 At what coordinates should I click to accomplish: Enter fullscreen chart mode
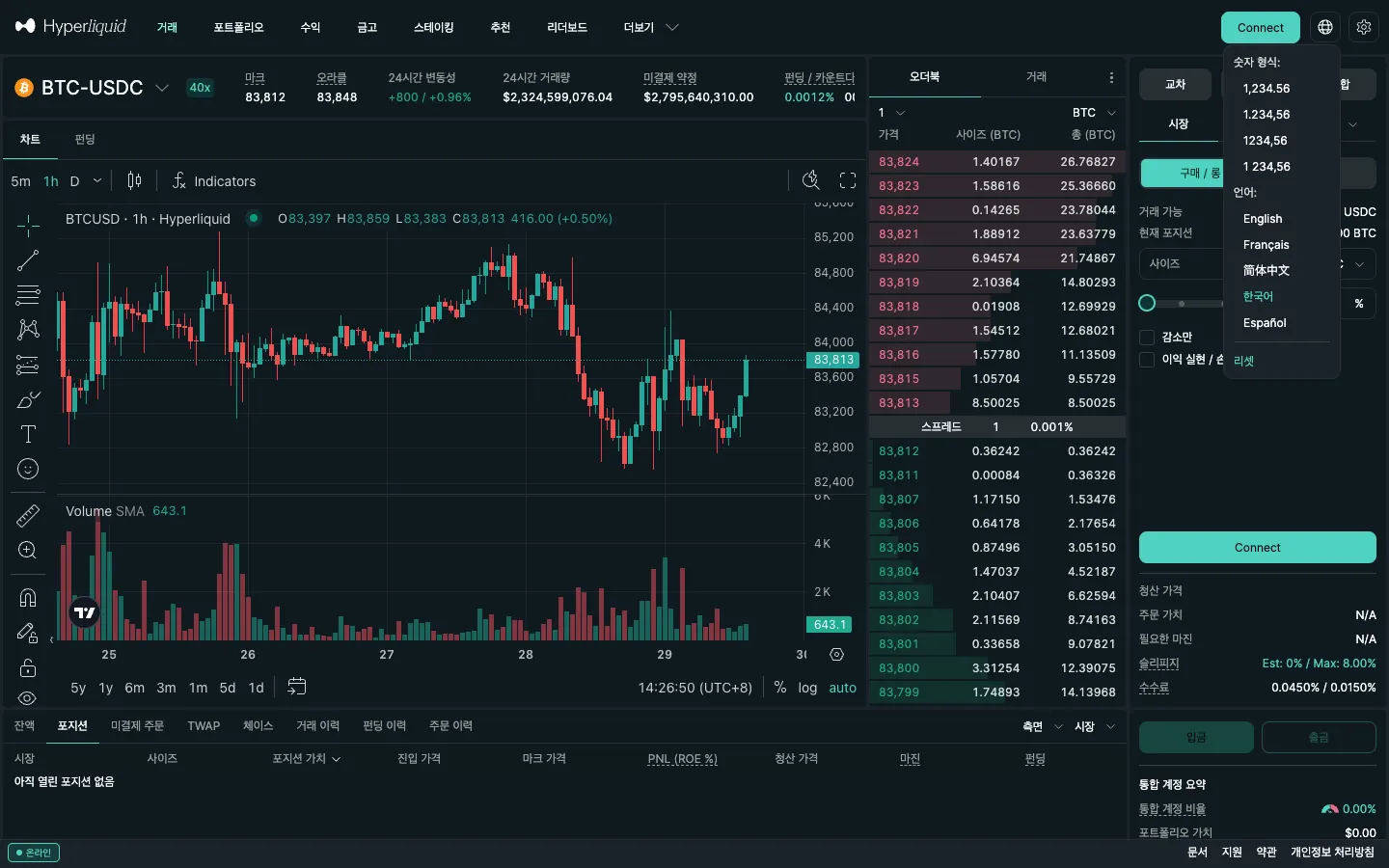click(x=848, y=180)
